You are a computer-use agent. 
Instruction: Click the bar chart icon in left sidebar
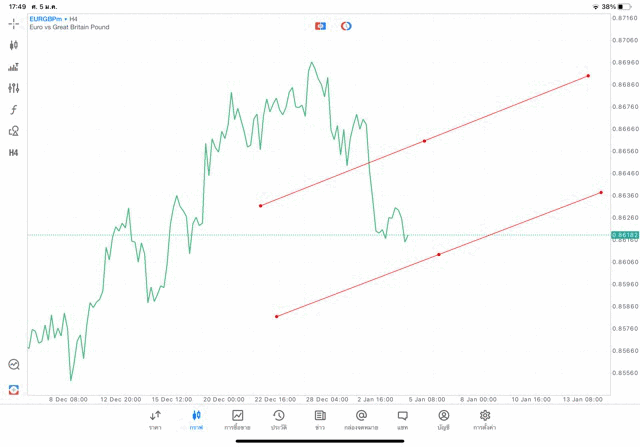click(x=14, y=67)
